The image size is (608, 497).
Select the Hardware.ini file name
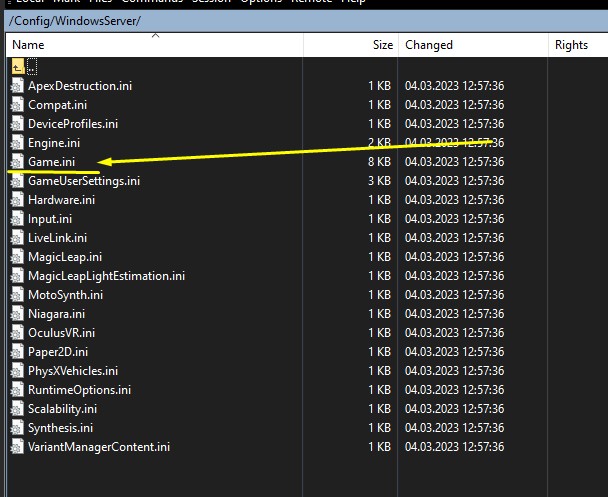(x=61, y=200)
